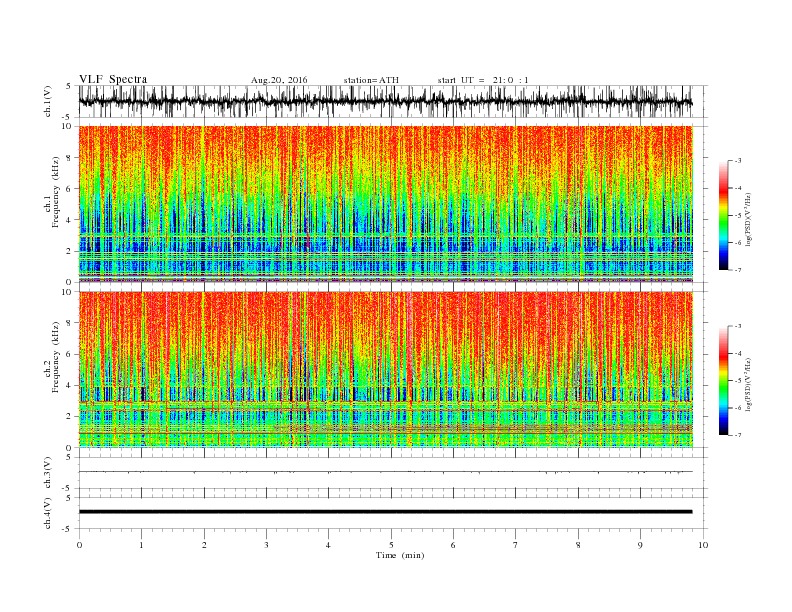Click the 'ch.4(V)' axis label
792x612 pixels.
pyautogui.click(x=48, y=513)
